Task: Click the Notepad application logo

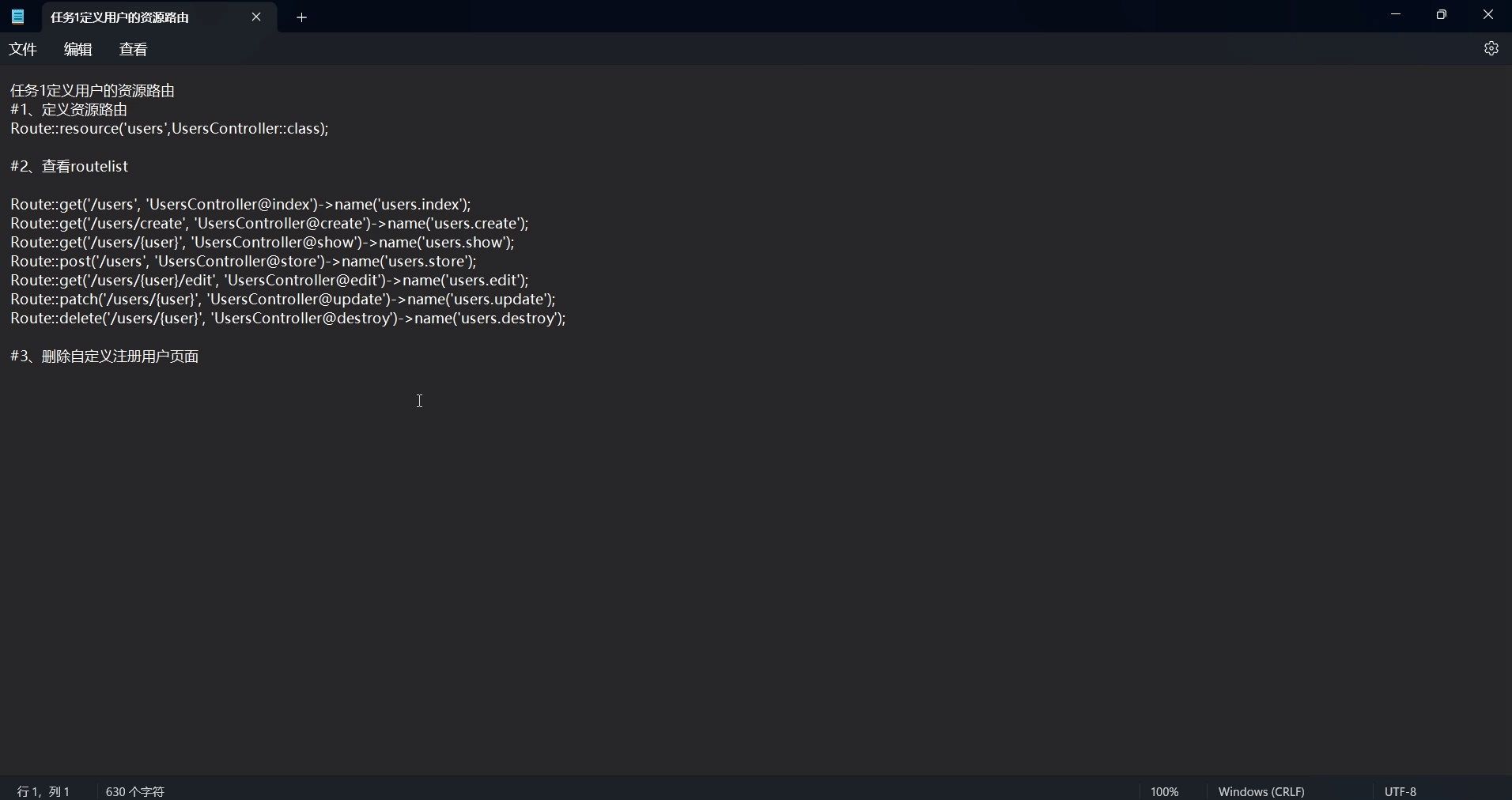Action: coord(17,17)
